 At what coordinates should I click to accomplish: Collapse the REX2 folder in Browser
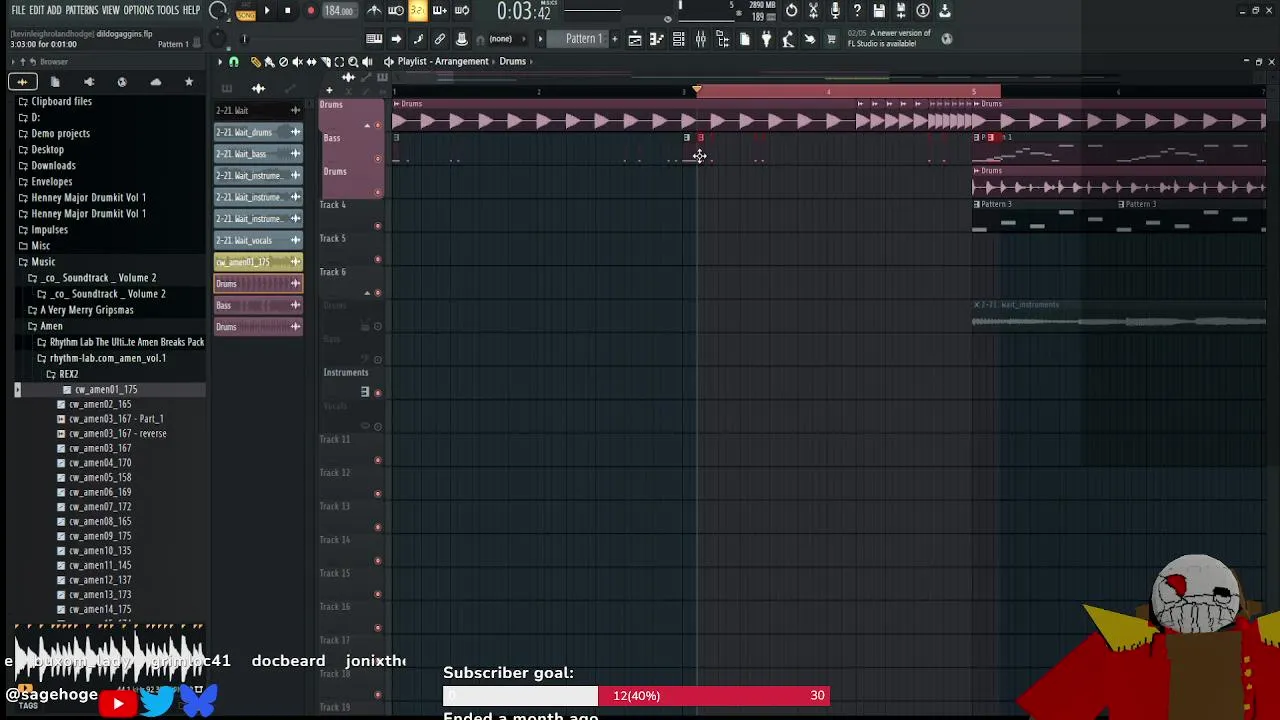click(68, 374)
